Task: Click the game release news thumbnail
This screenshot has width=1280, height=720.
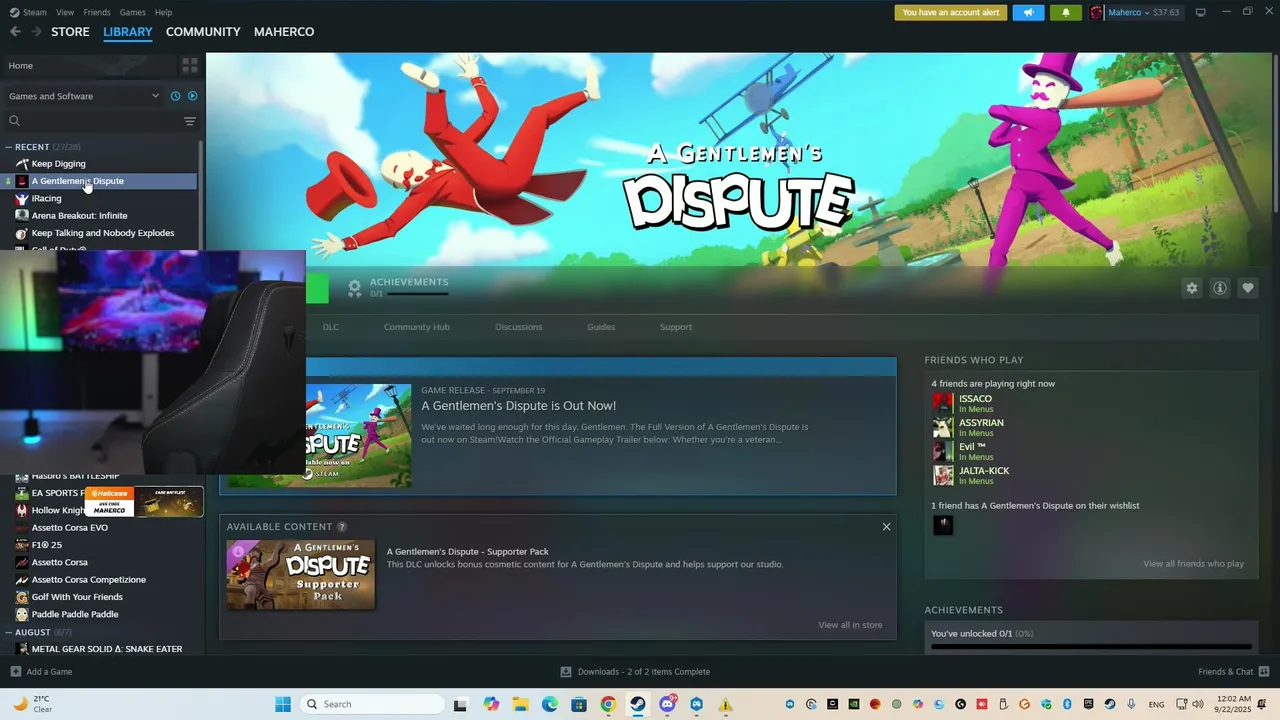Action: click(358, 436)
